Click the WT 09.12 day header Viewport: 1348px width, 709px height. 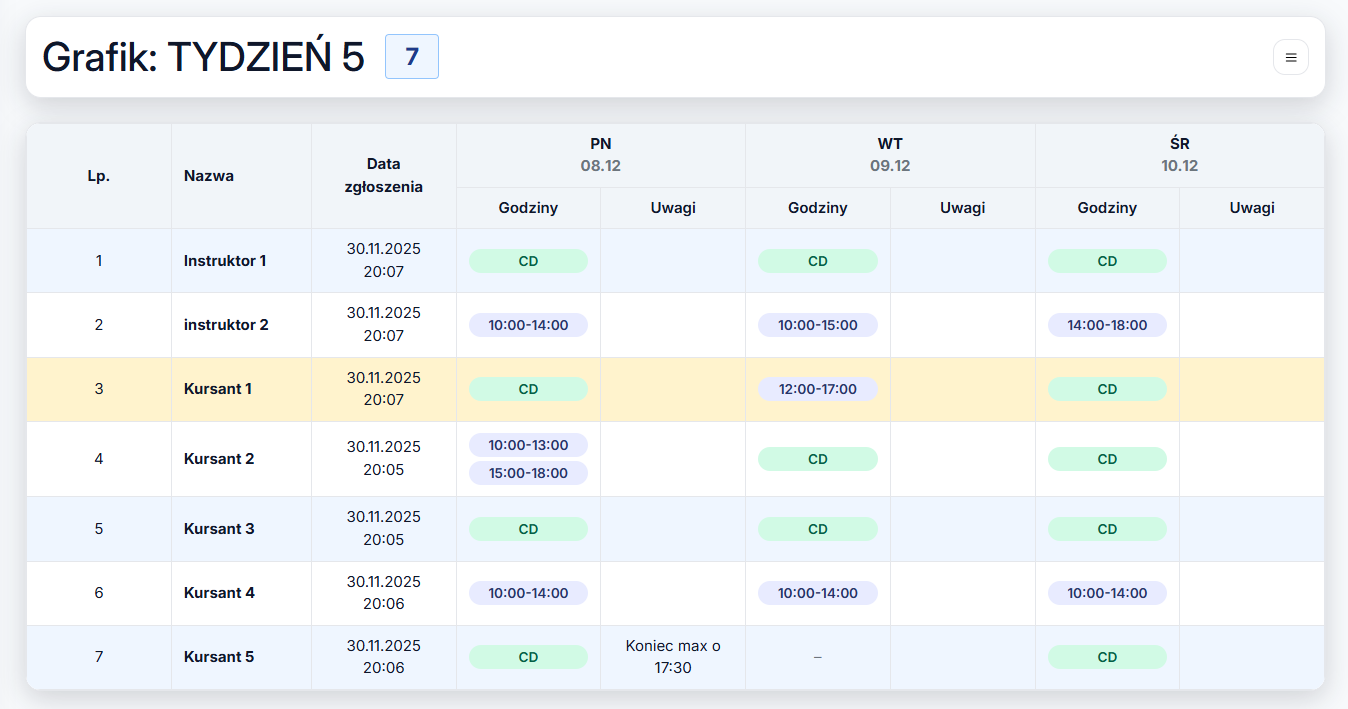pyautogui.click(x=889, y=155)
